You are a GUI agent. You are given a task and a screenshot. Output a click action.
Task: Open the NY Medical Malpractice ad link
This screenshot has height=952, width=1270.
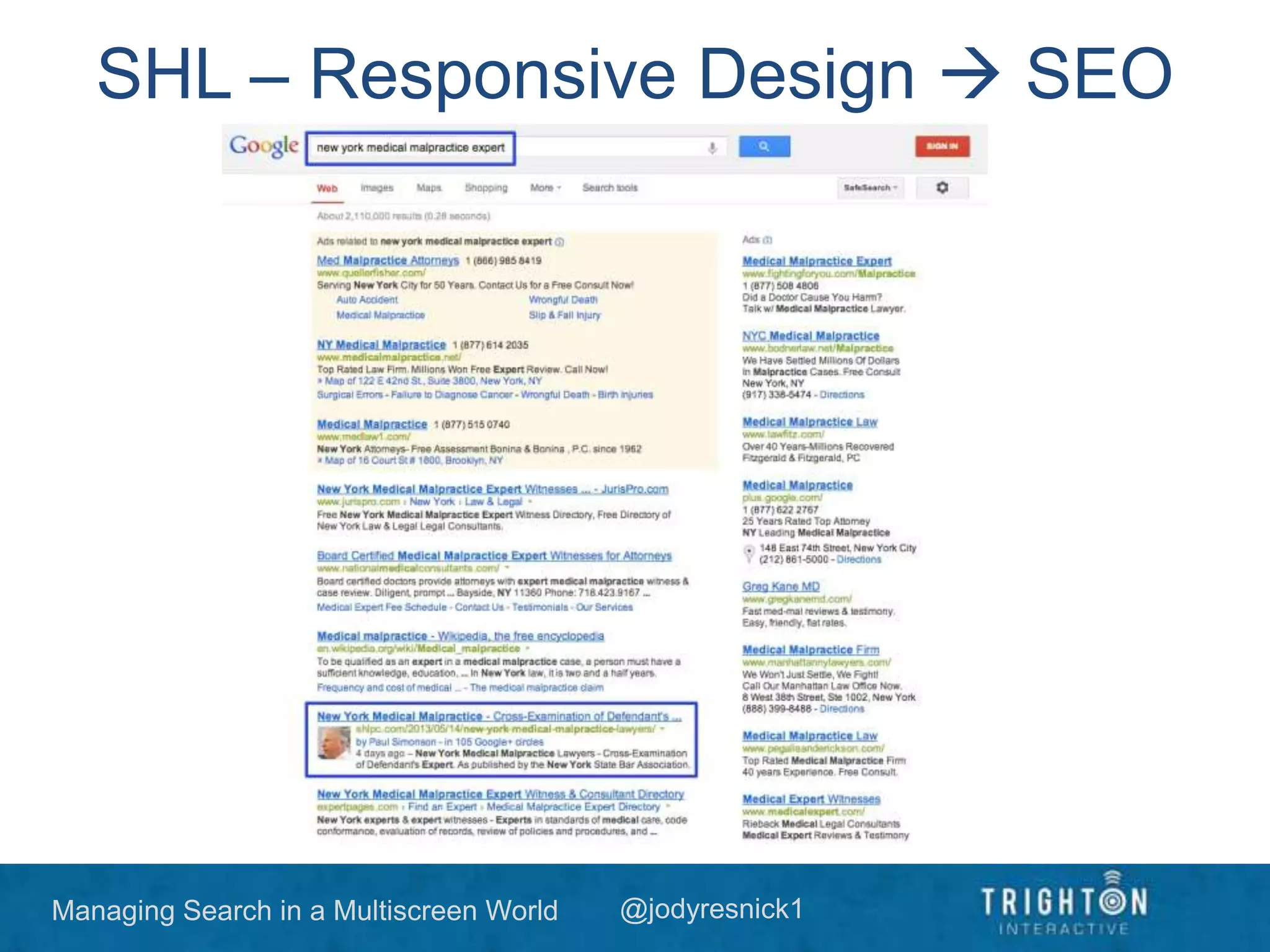(x=381, y=345)
